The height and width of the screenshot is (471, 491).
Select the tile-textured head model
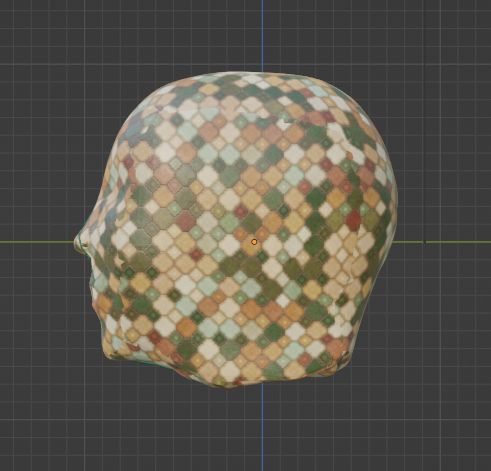235,230
